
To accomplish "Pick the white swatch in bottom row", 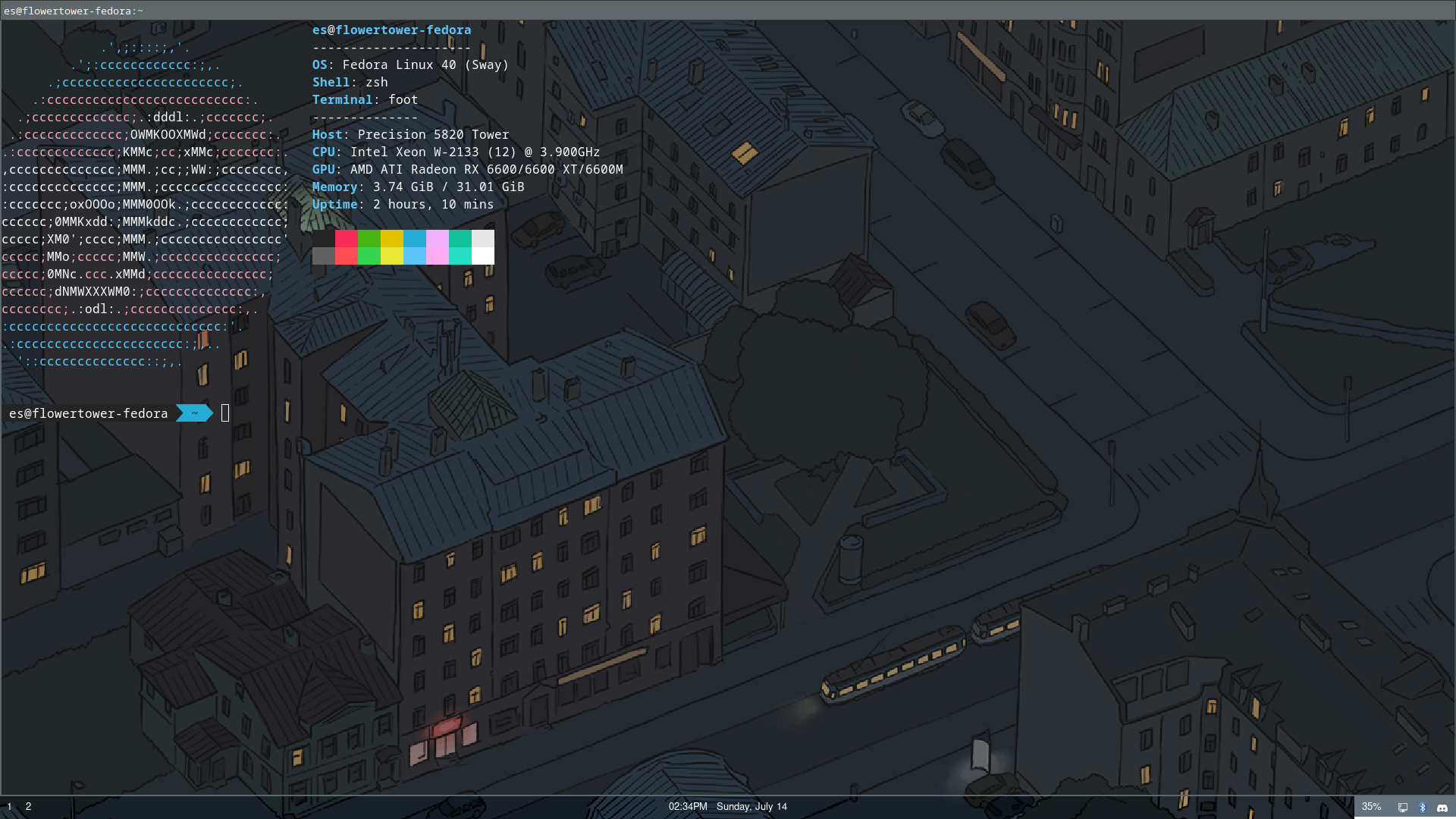I will [x=483, y=256].
